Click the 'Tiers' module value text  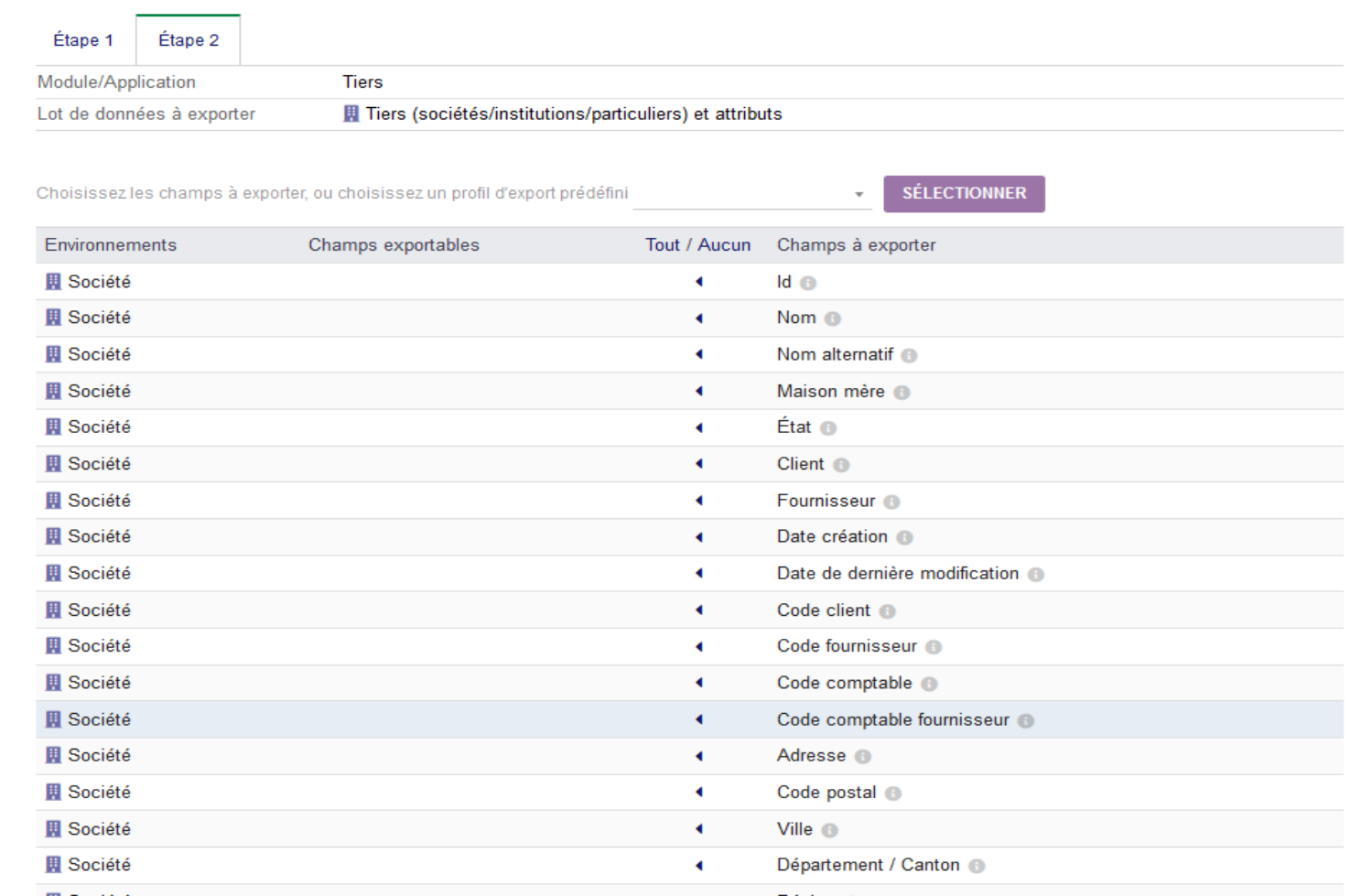click(x=362, y=82)
